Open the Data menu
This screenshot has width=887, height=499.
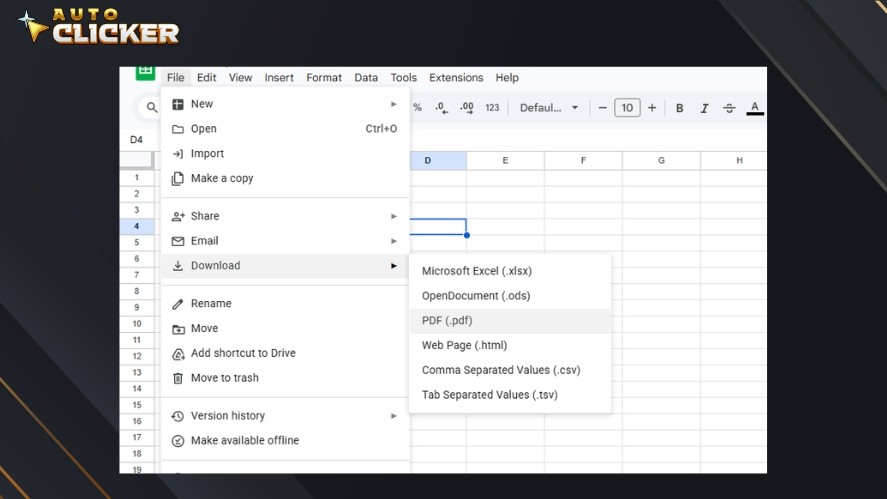coord(366,78)
